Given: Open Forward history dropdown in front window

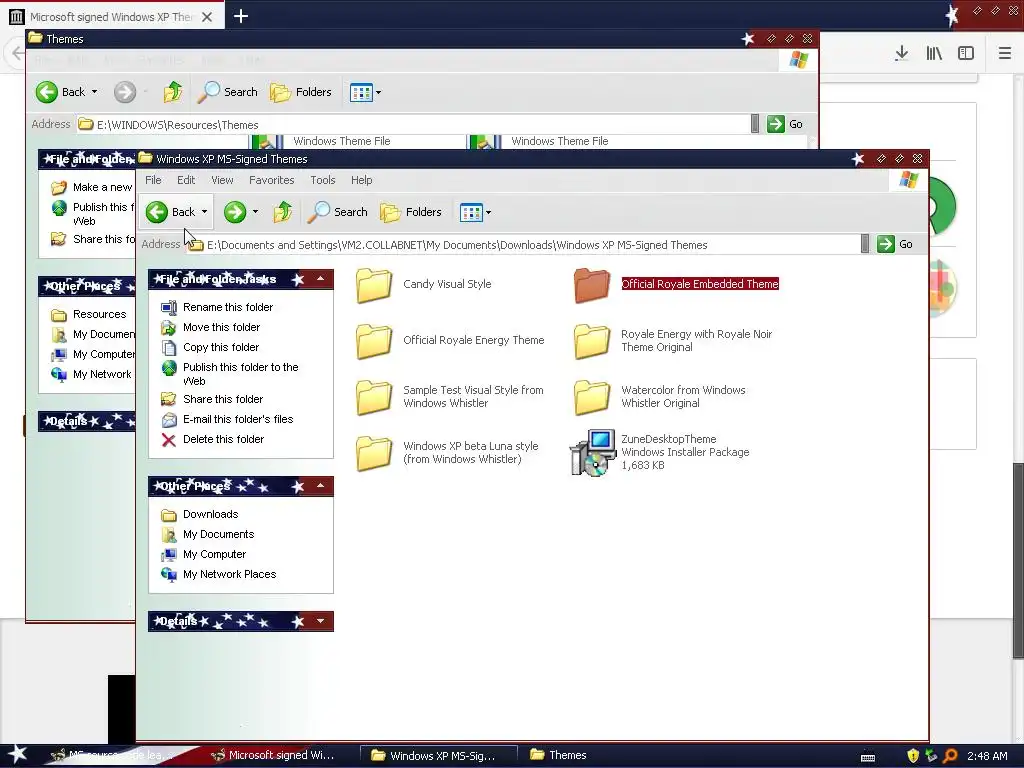Looking at the screenshot, I should pos(255,212).
